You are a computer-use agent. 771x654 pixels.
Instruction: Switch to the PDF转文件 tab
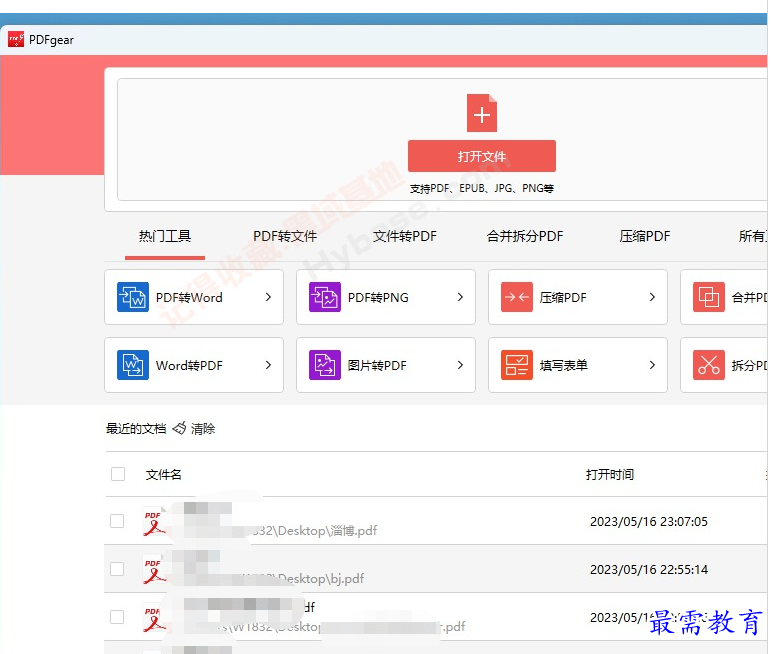tap(285, 237)
